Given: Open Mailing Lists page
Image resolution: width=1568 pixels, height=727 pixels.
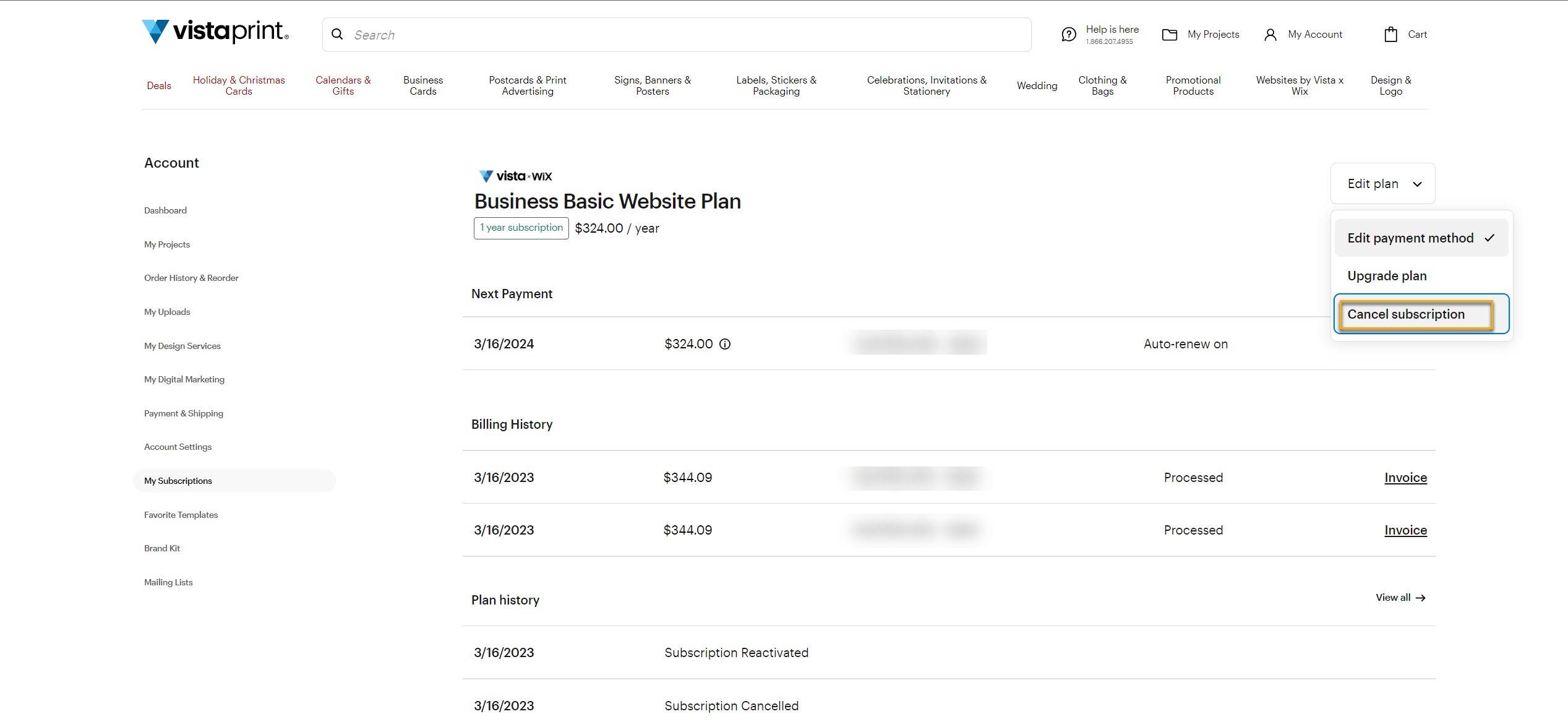Looking at the screenshot, I should 168,582.
